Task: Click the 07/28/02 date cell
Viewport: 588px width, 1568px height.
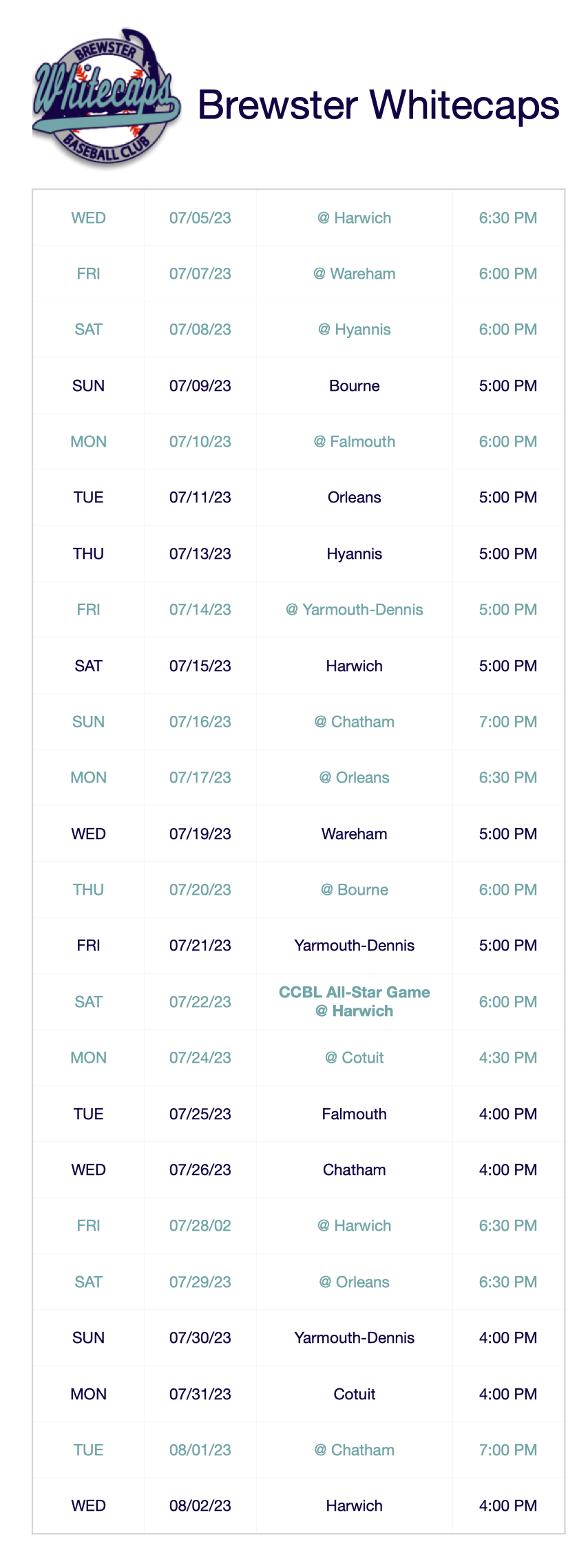Action: tap(200, 1226)
